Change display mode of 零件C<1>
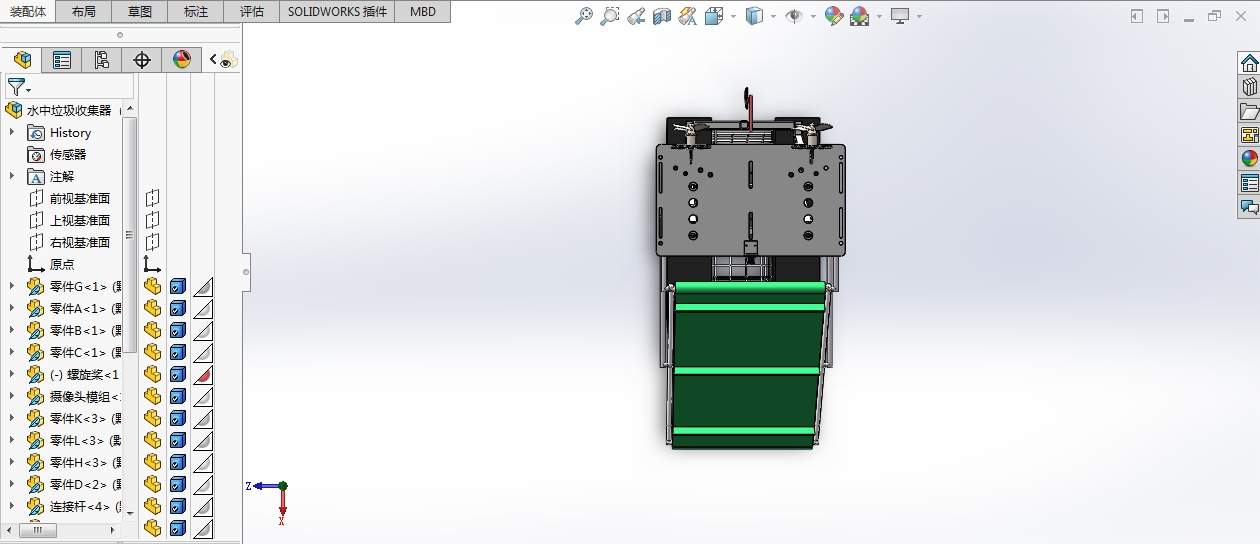Screen dimensions: 1260x544 [x=177, y=352]
